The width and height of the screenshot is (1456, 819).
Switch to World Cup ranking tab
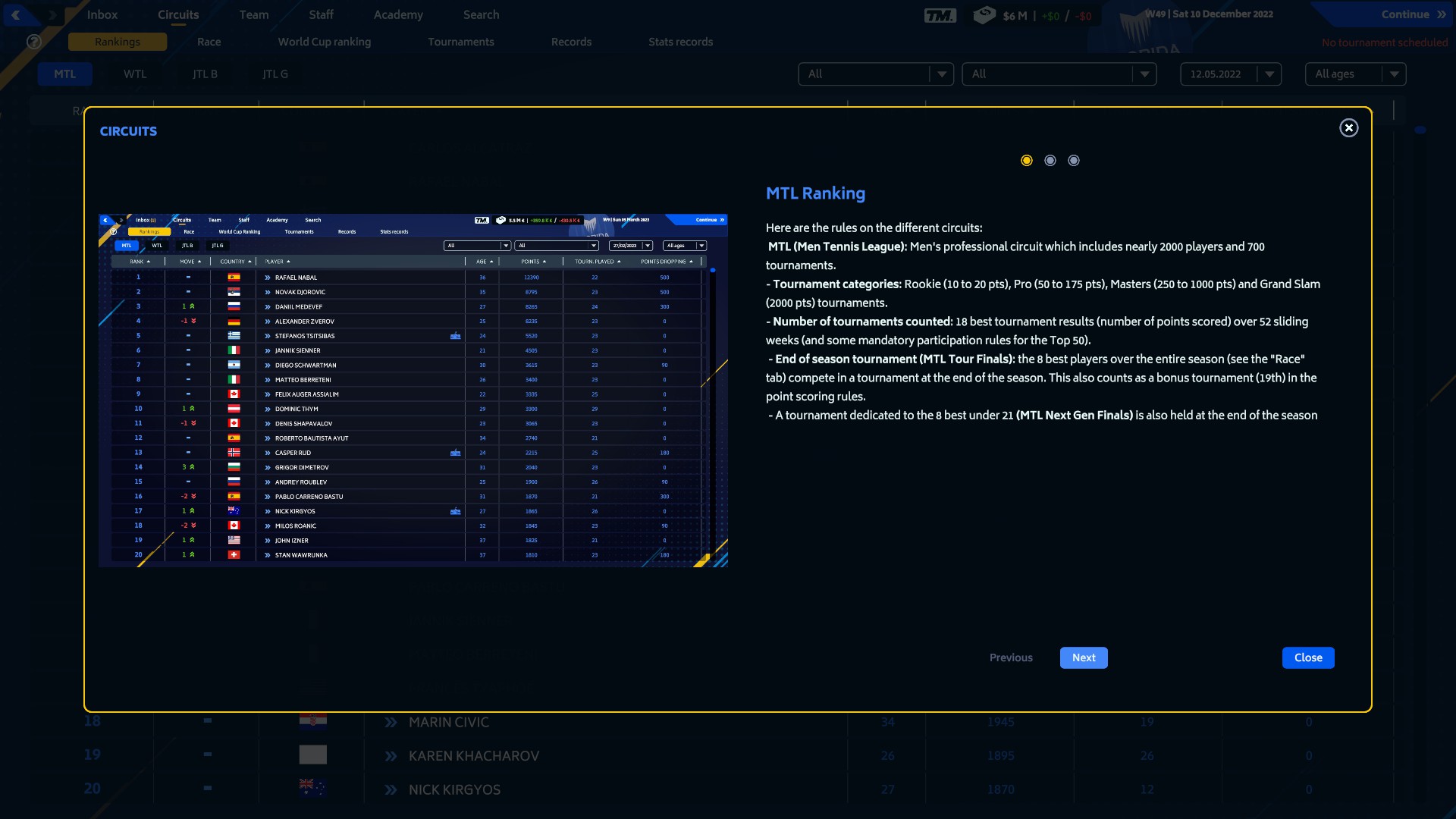coord(325,42)
